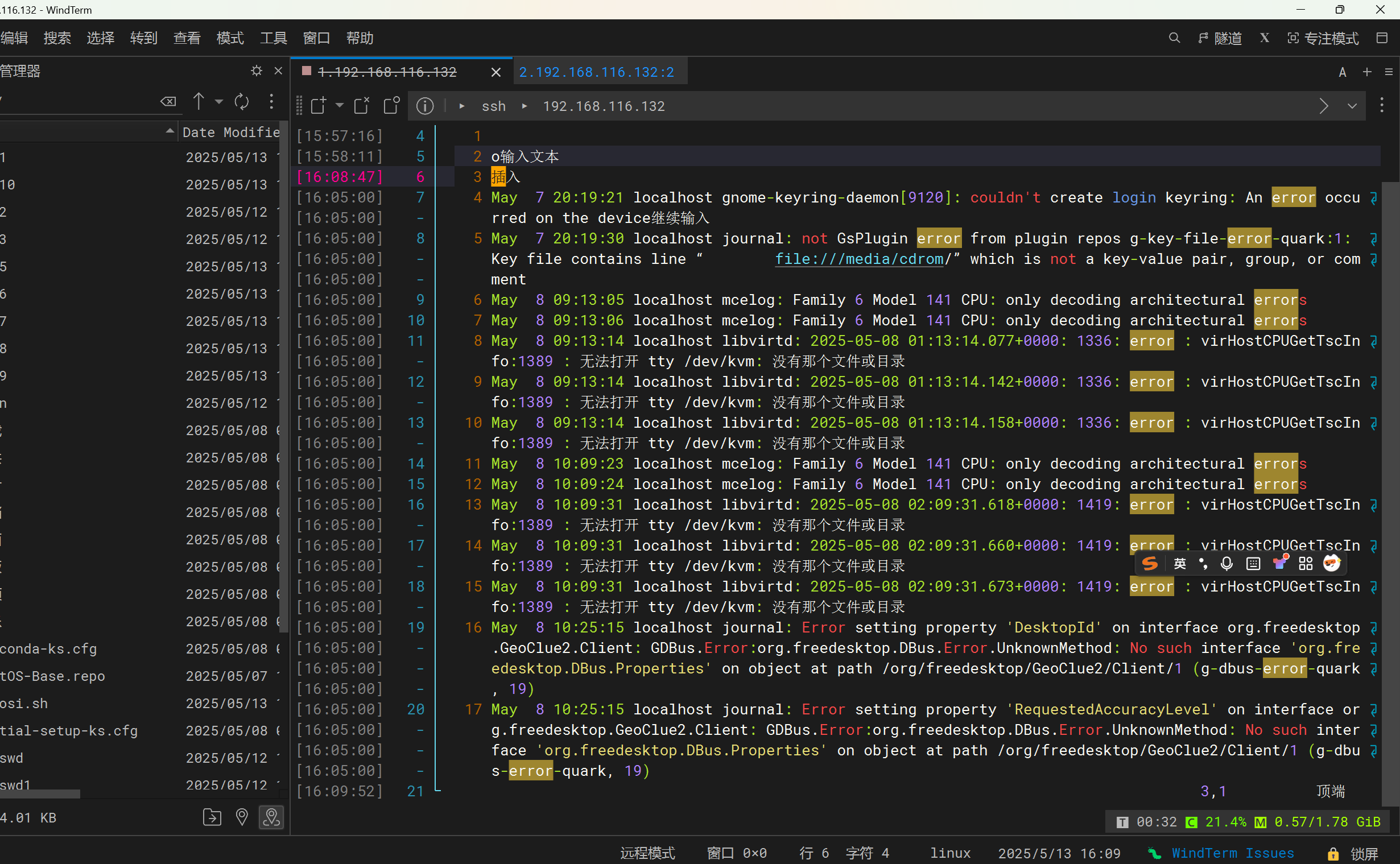Image resolution: width=1400 pixels, height=864 pixels.
Task: Click the close session icon in the toolbar
Action: pos(361,106)
